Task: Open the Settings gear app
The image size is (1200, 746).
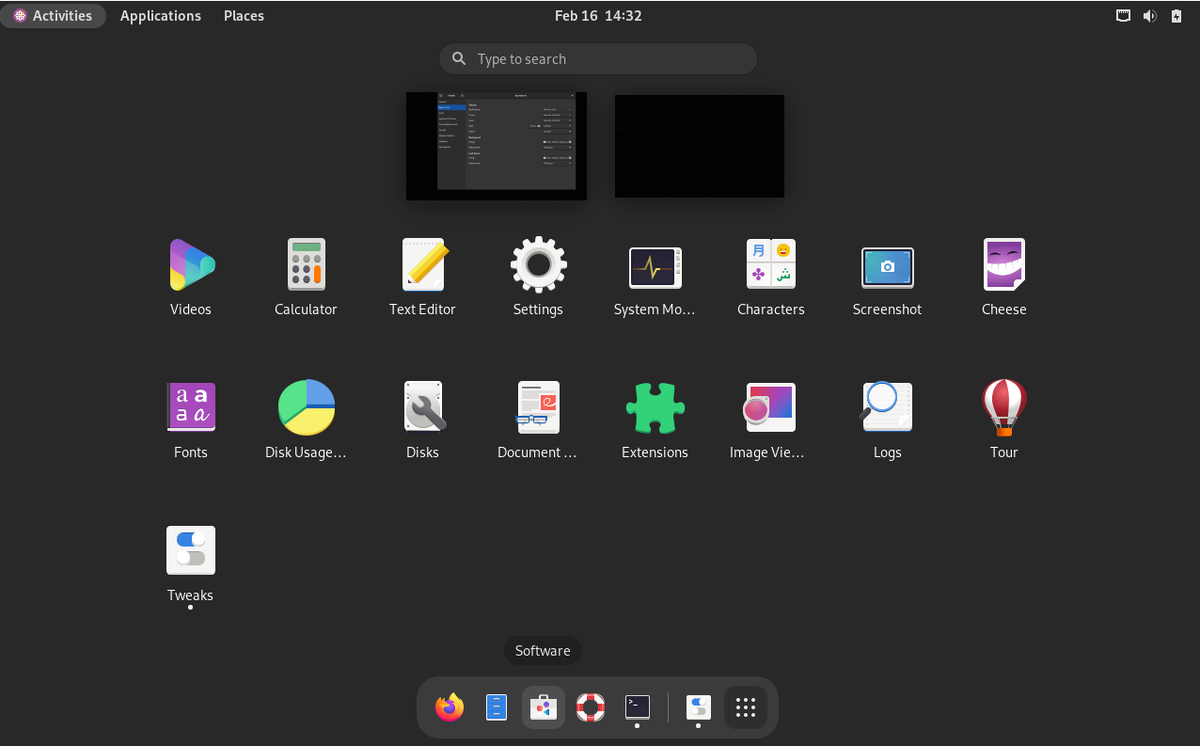Action: pyautogui.click(x=538, y=265)
